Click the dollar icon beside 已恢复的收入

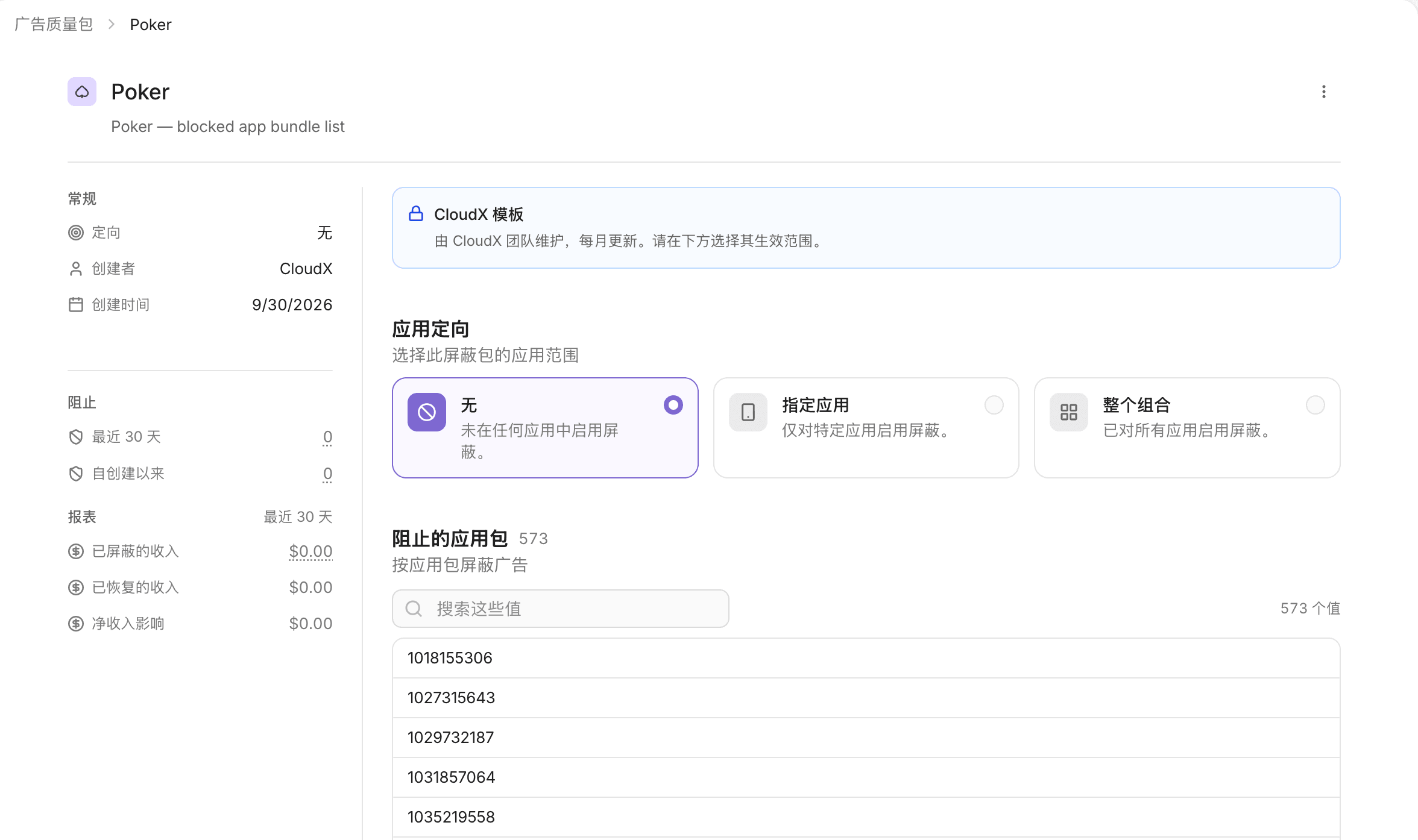[76, 588]
